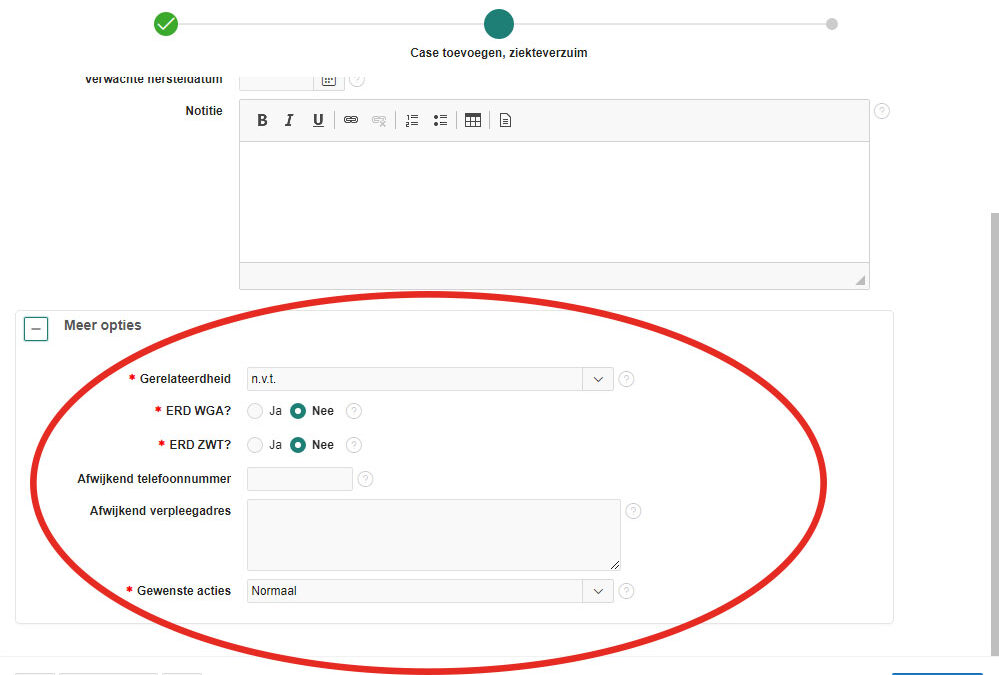The width and height of the screenshot is (999, 675).
Task: Click the Gewenste acties field label
Action: (183, 591)
